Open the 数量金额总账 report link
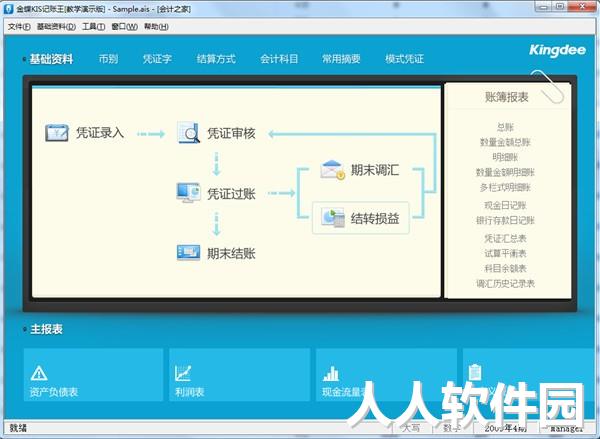Viewport: 600px width, 439px height. [x=505, y=142]
